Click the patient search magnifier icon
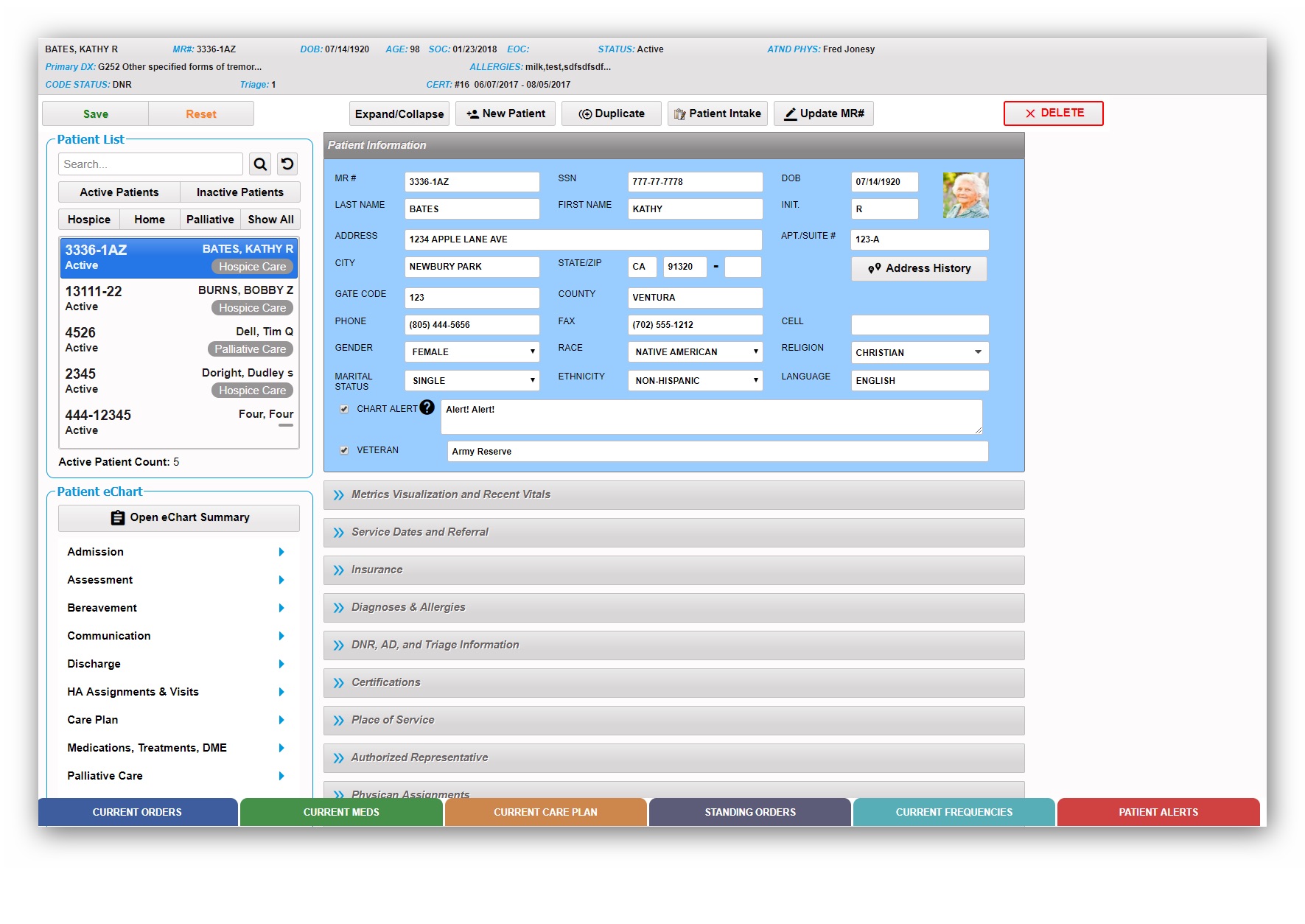Image resolution: width=1305 pixels, height=924 pixels. click(260, 164)
